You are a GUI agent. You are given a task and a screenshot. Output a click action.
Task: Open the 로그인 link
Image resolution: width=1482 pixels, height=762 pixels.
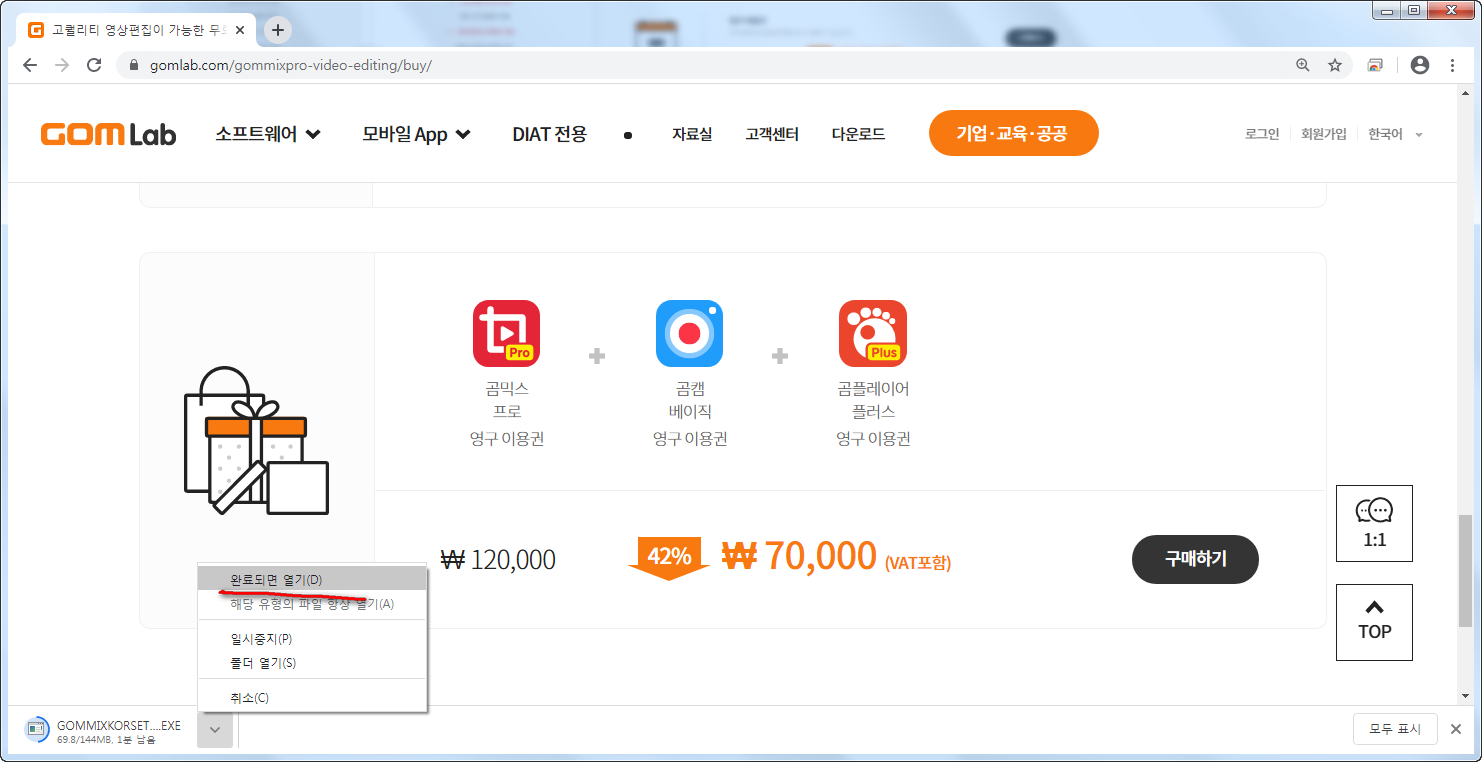1262,134
